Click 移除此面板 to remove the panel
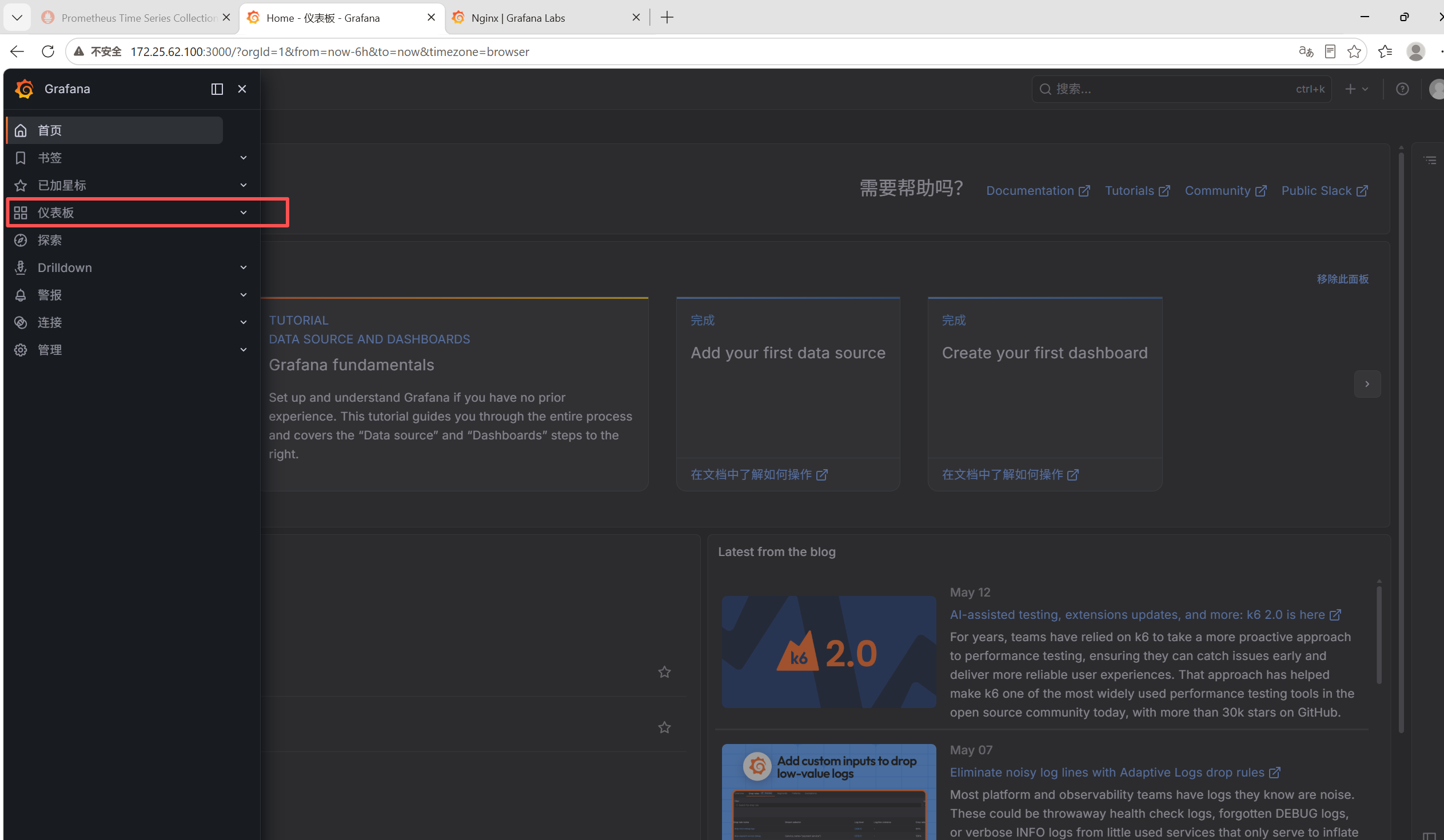Screen dimensions: 1444x840 pyautogui.click(x=1343, y=279)
